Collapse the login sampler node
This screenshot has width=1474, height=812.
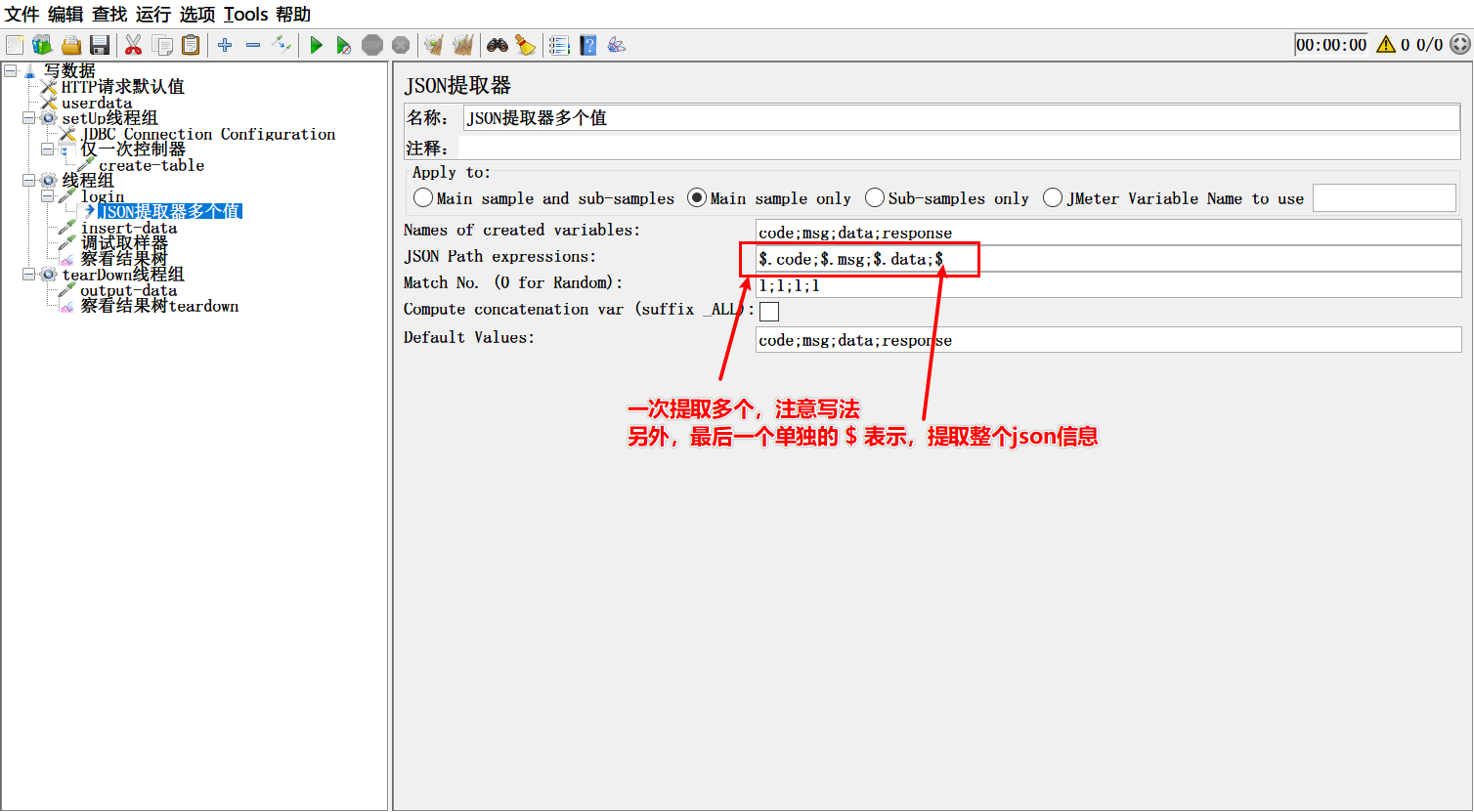(x=47, y=196)
